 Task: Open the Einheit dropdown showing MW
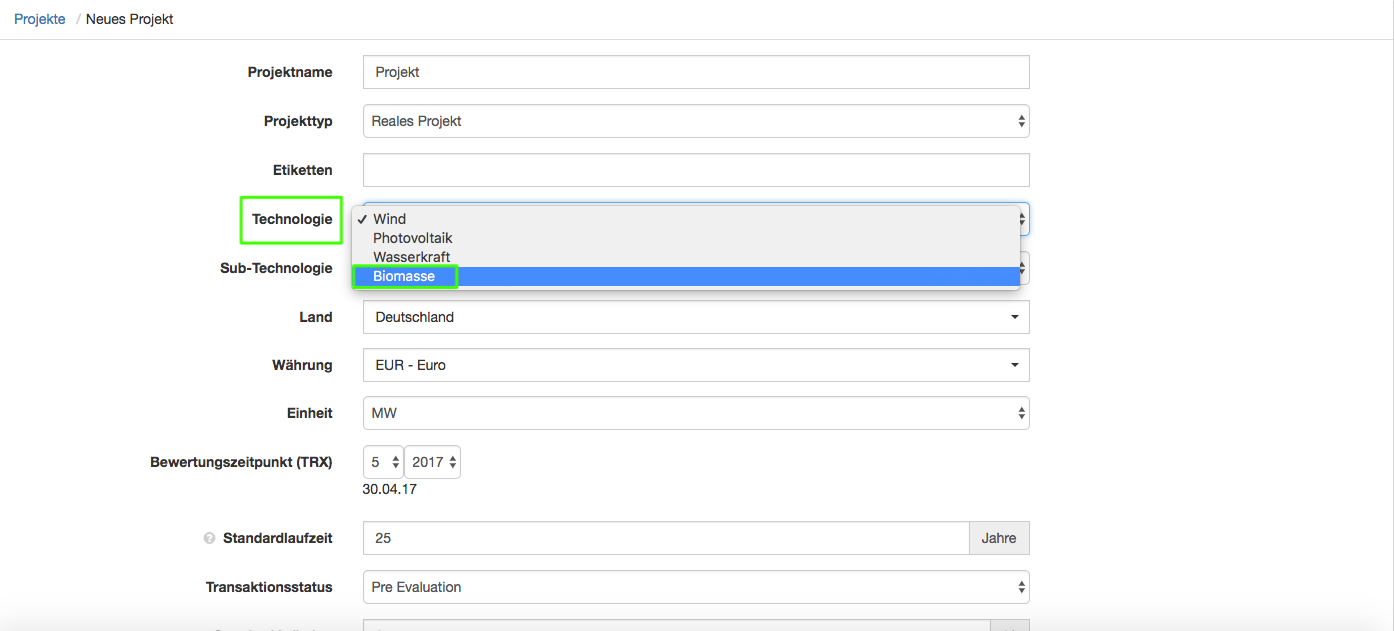tap(695, 413)
